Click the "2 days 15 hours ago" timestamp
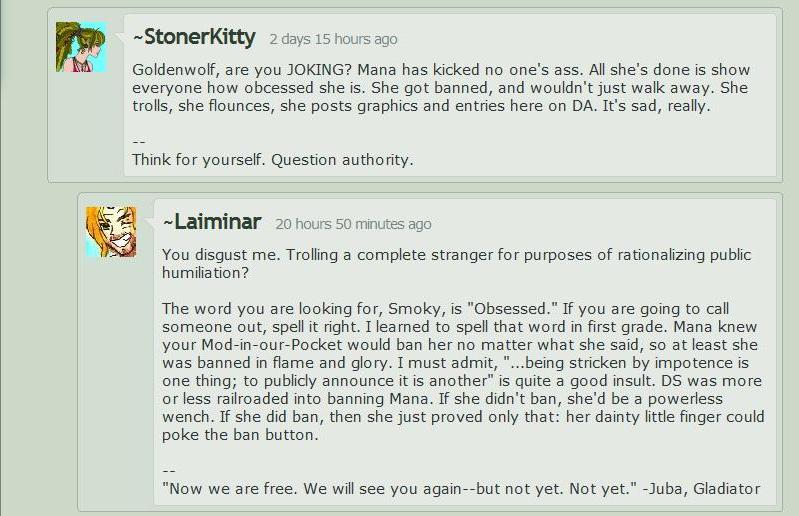799x516 pixels. pos(333,39)
